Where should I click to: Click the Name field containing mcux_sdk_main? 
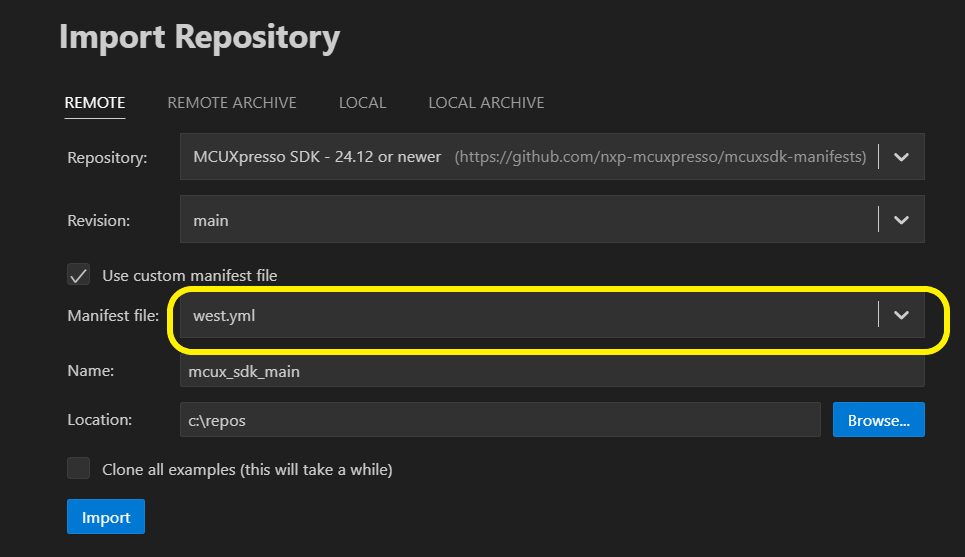(550, 371)
